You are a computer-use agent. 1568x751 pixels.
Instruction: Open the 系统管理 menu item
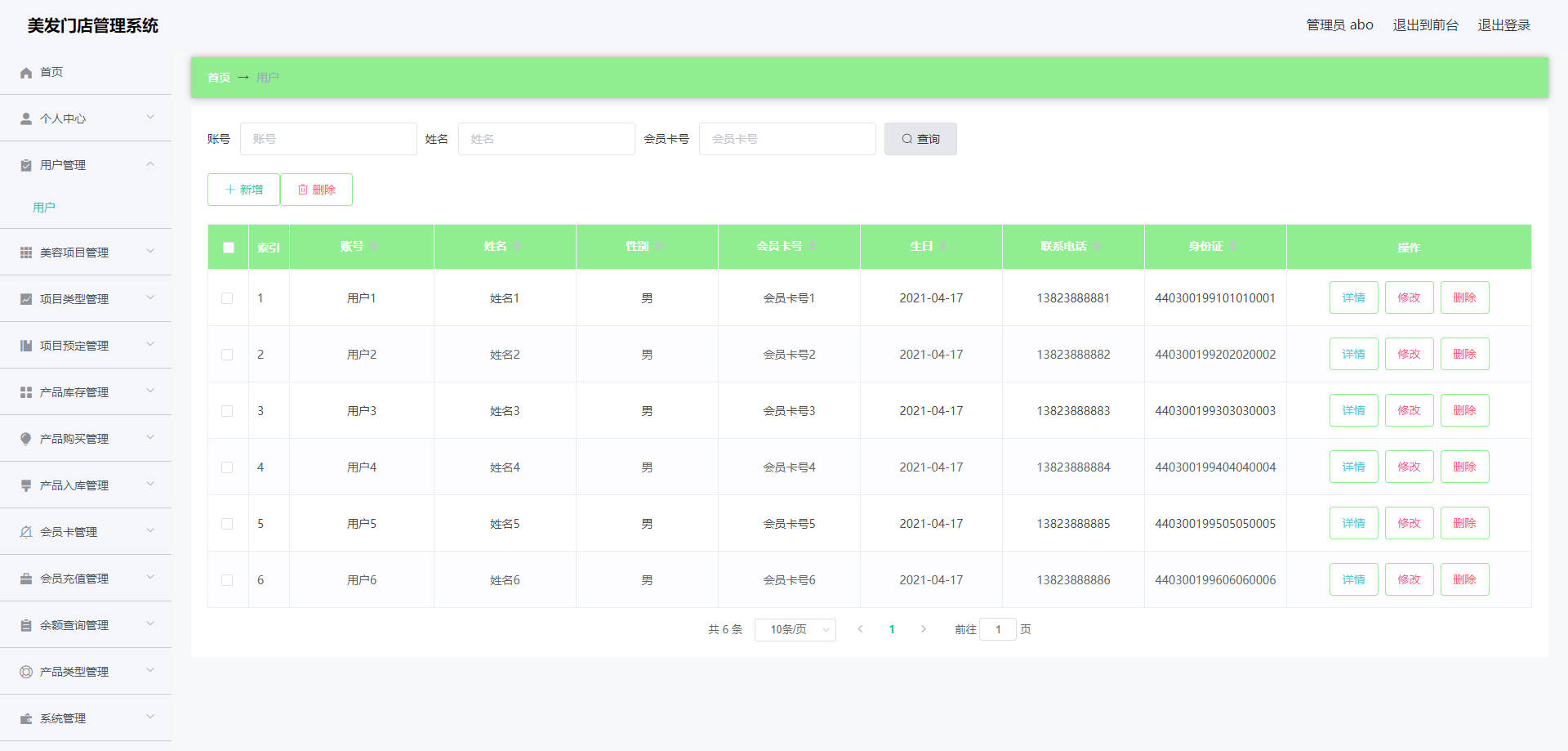click(86, 718)
